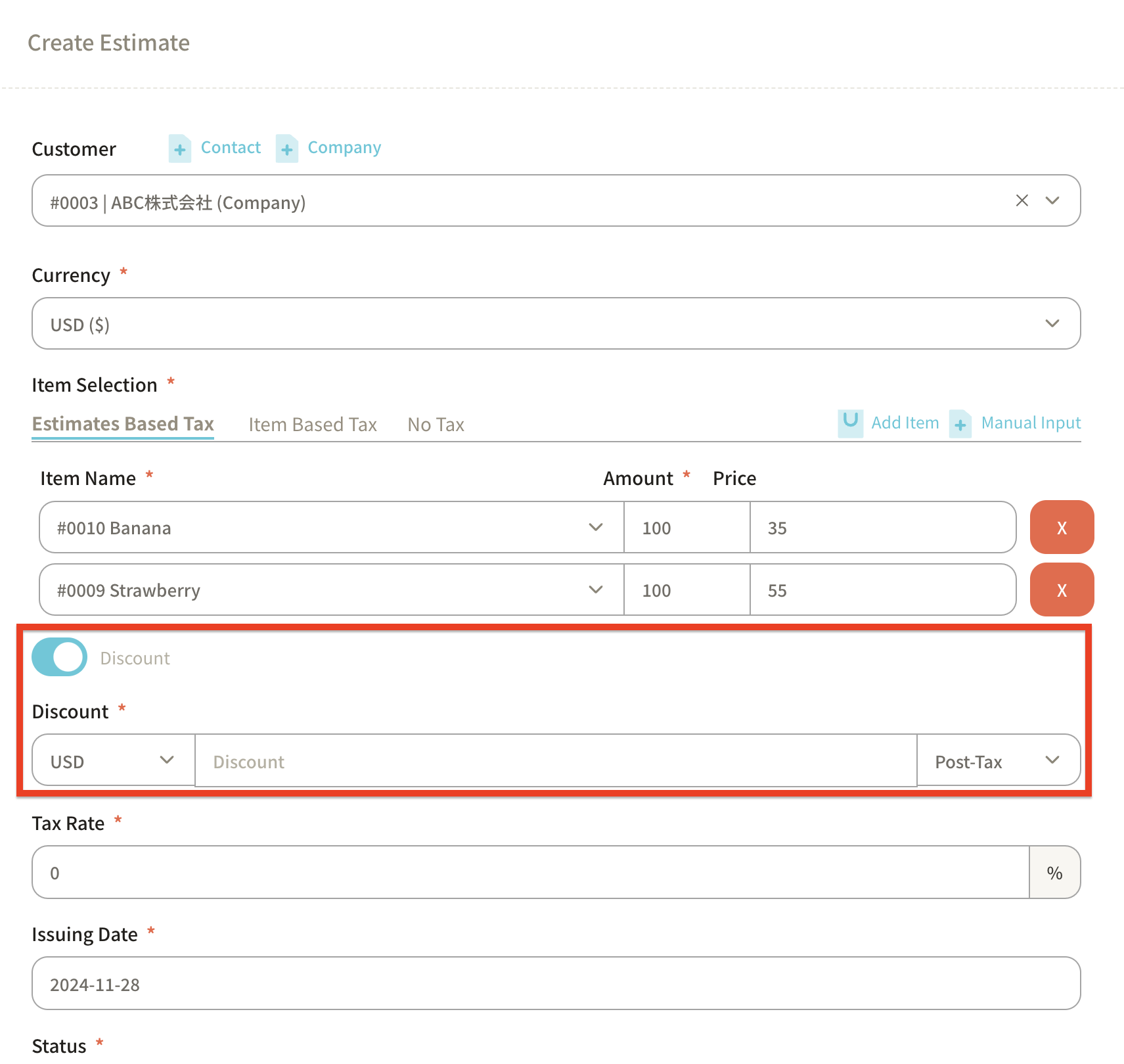Click the Issuing Date field
Screen dimensions: 1124x1064
pos(555,984)
